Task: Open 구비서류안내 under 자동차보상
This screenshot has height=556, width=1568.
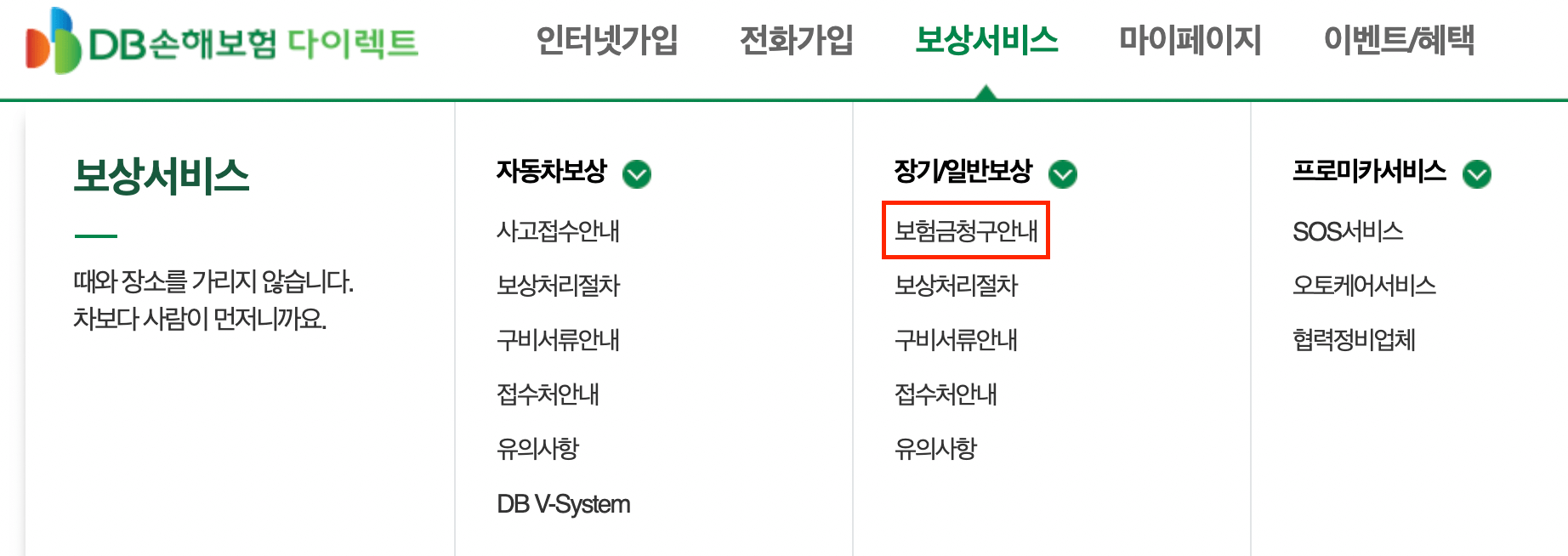Action: (558, 340)
